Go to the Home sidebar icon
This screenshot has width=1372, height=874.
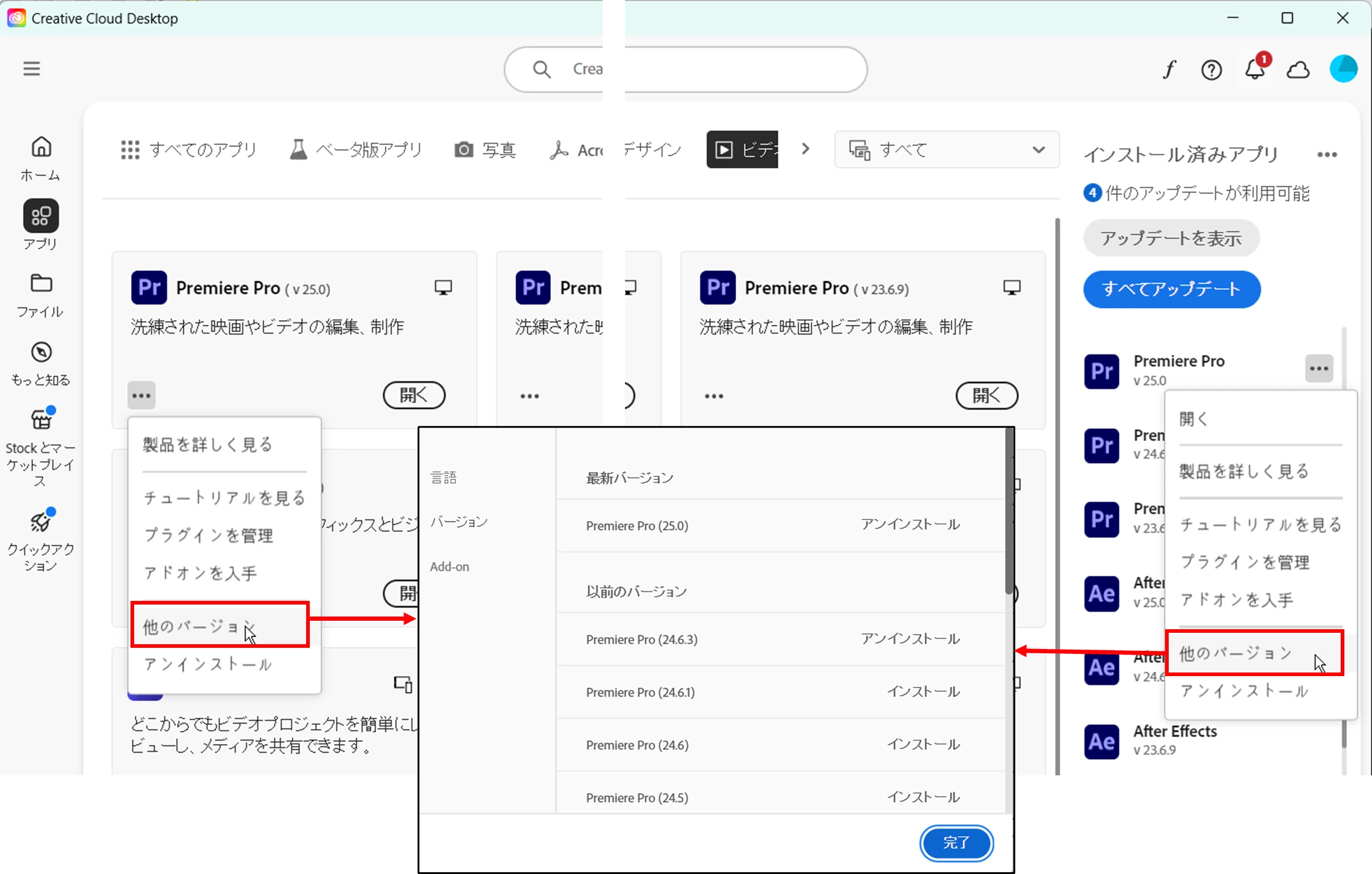click(41, 147)
